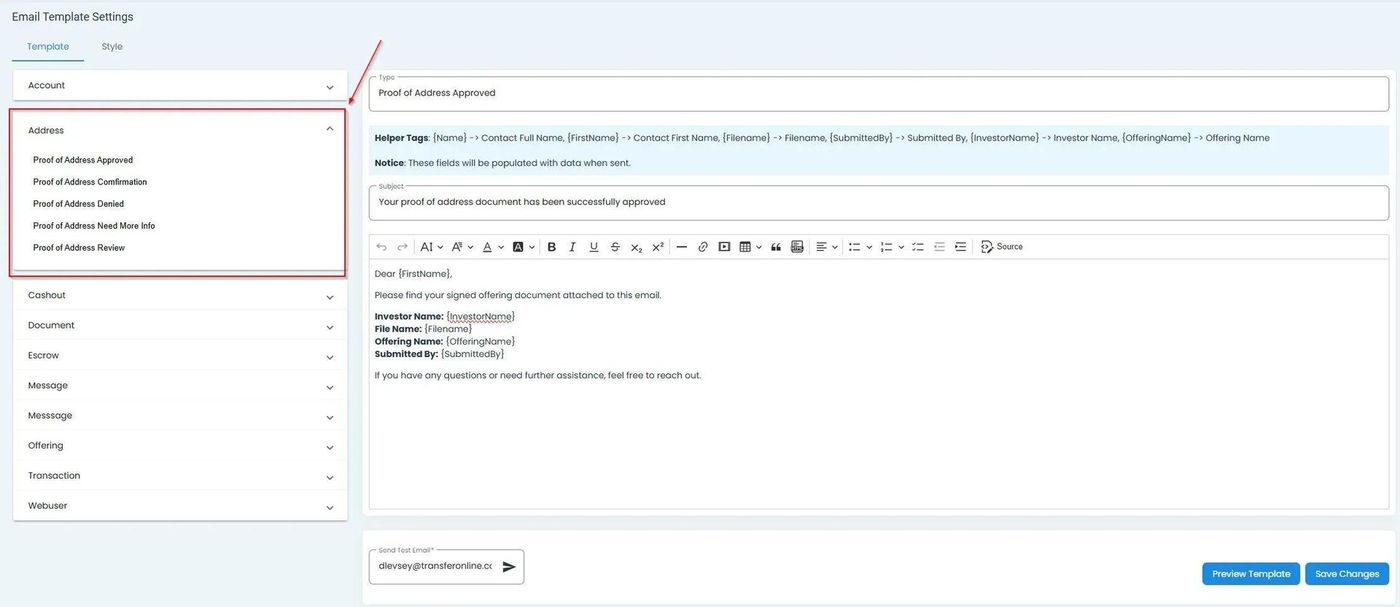The width and height of the screenshot is (1400, 607).
Task: Expand the Cashout template section
Action: click(180, 296)
